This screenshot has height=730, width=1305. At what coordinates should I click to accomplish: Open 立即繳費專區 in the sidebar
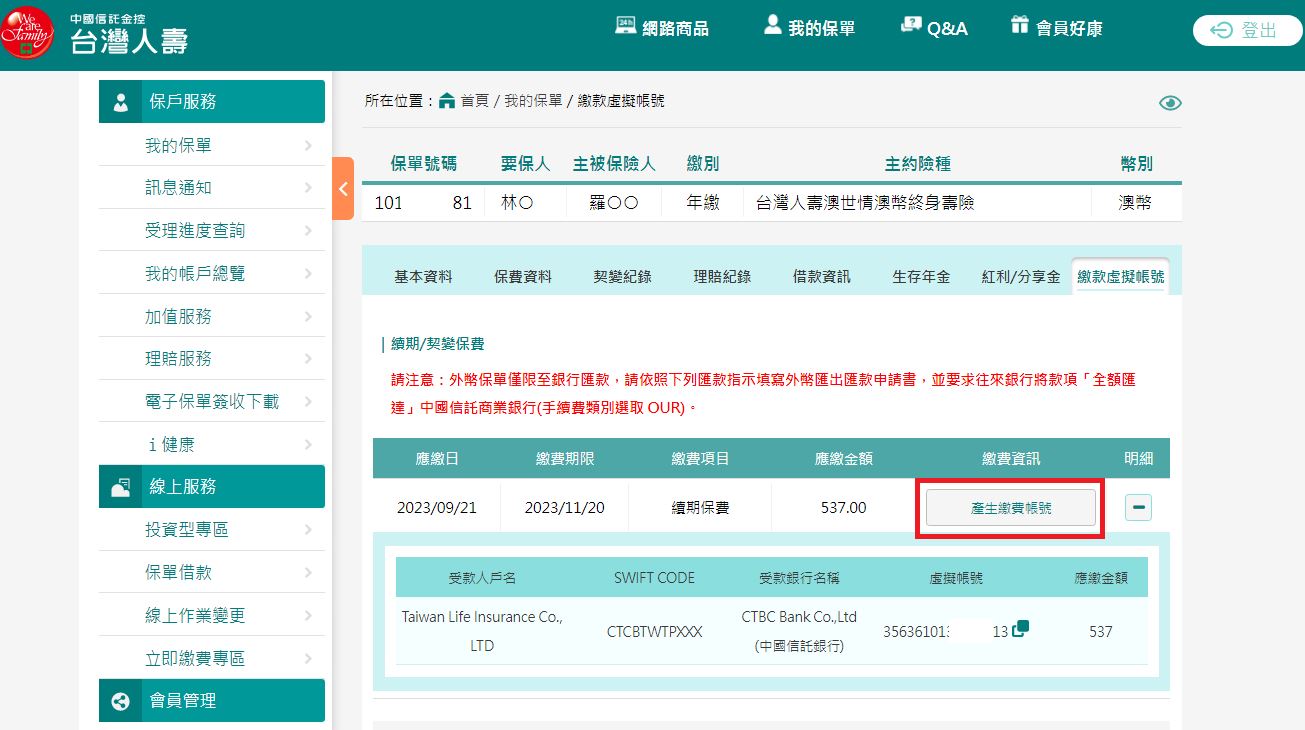[x=212, y=658]
